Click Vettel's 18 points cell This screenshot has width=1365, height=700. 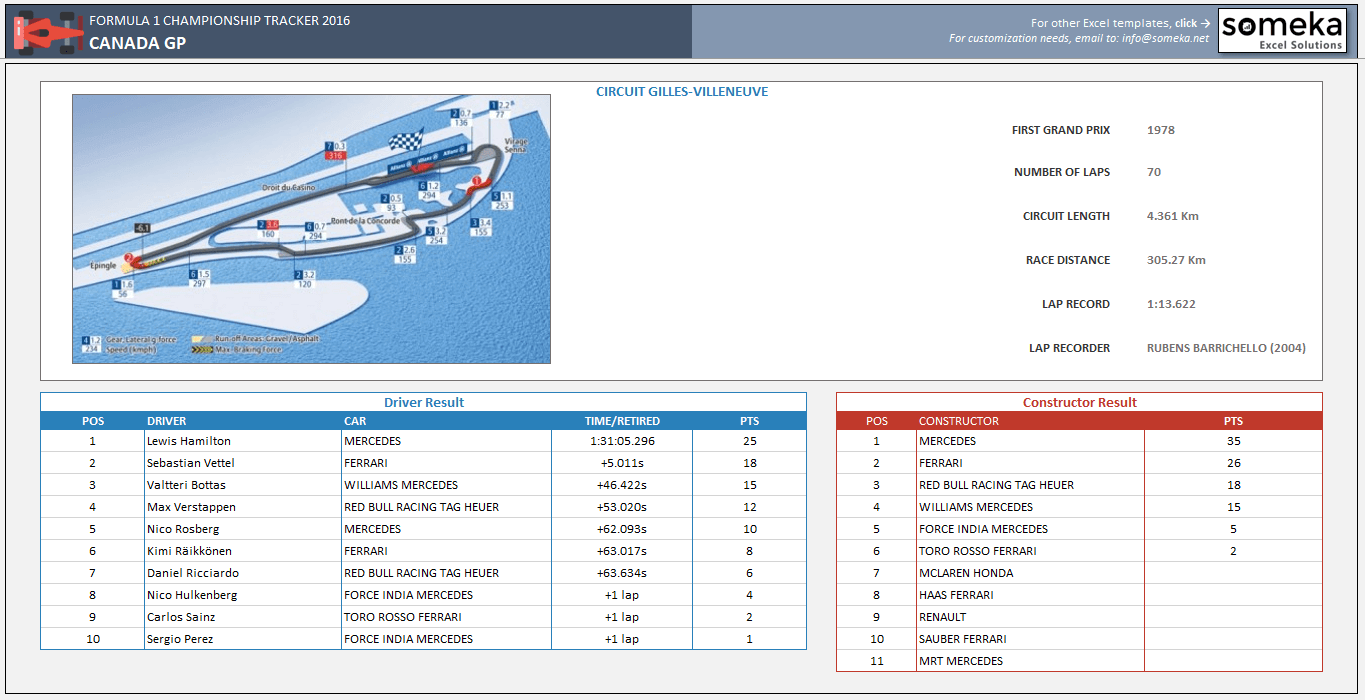750,463
